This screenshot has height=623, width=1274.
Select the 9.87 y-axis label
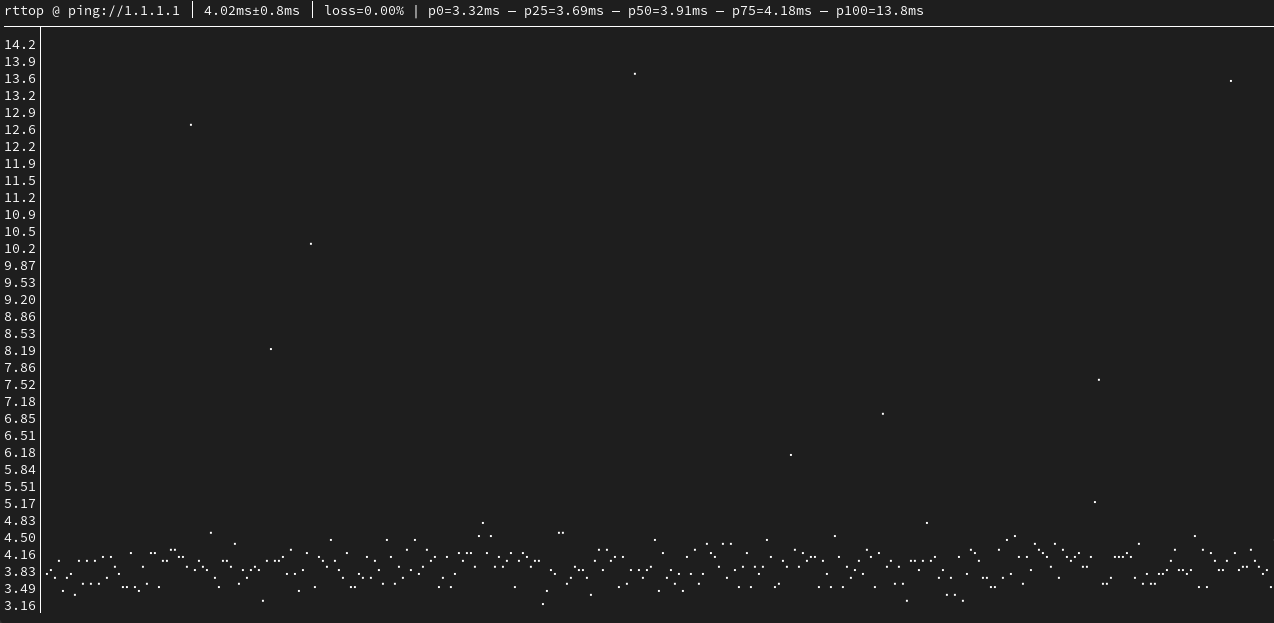click(x=20, y=266)
